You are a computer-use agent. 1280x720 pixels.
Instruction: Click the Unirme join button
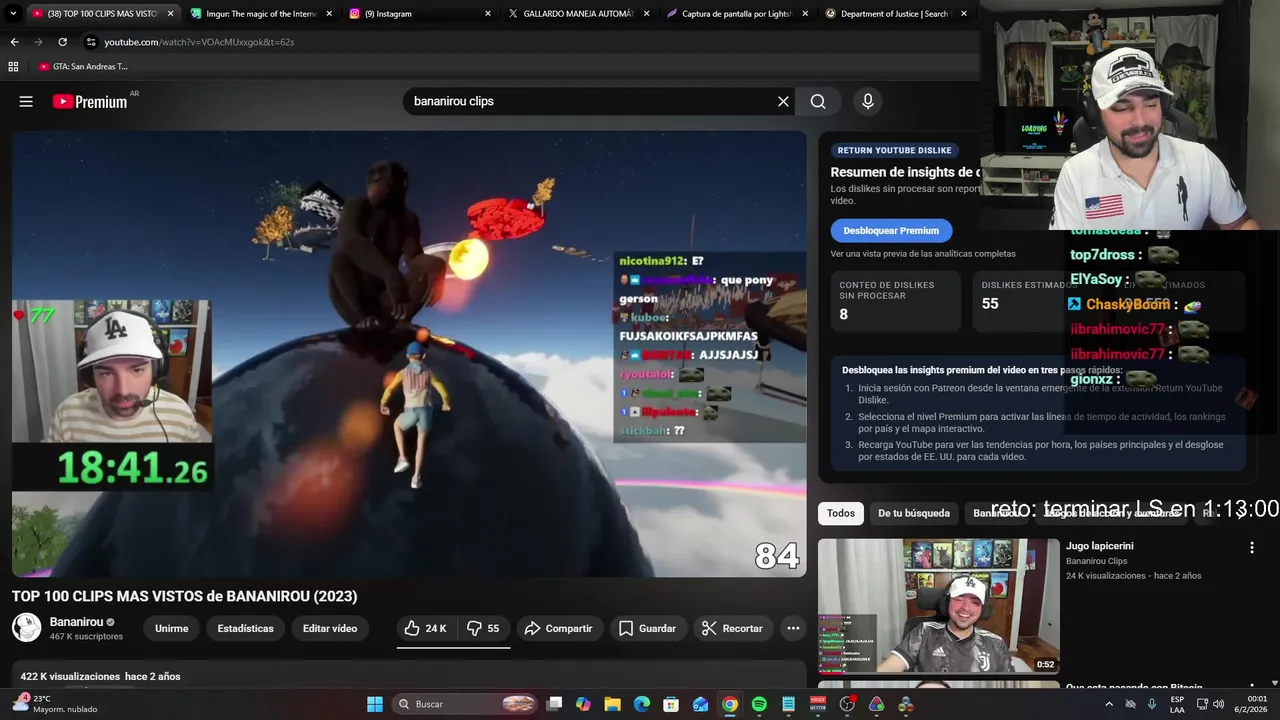171,628
